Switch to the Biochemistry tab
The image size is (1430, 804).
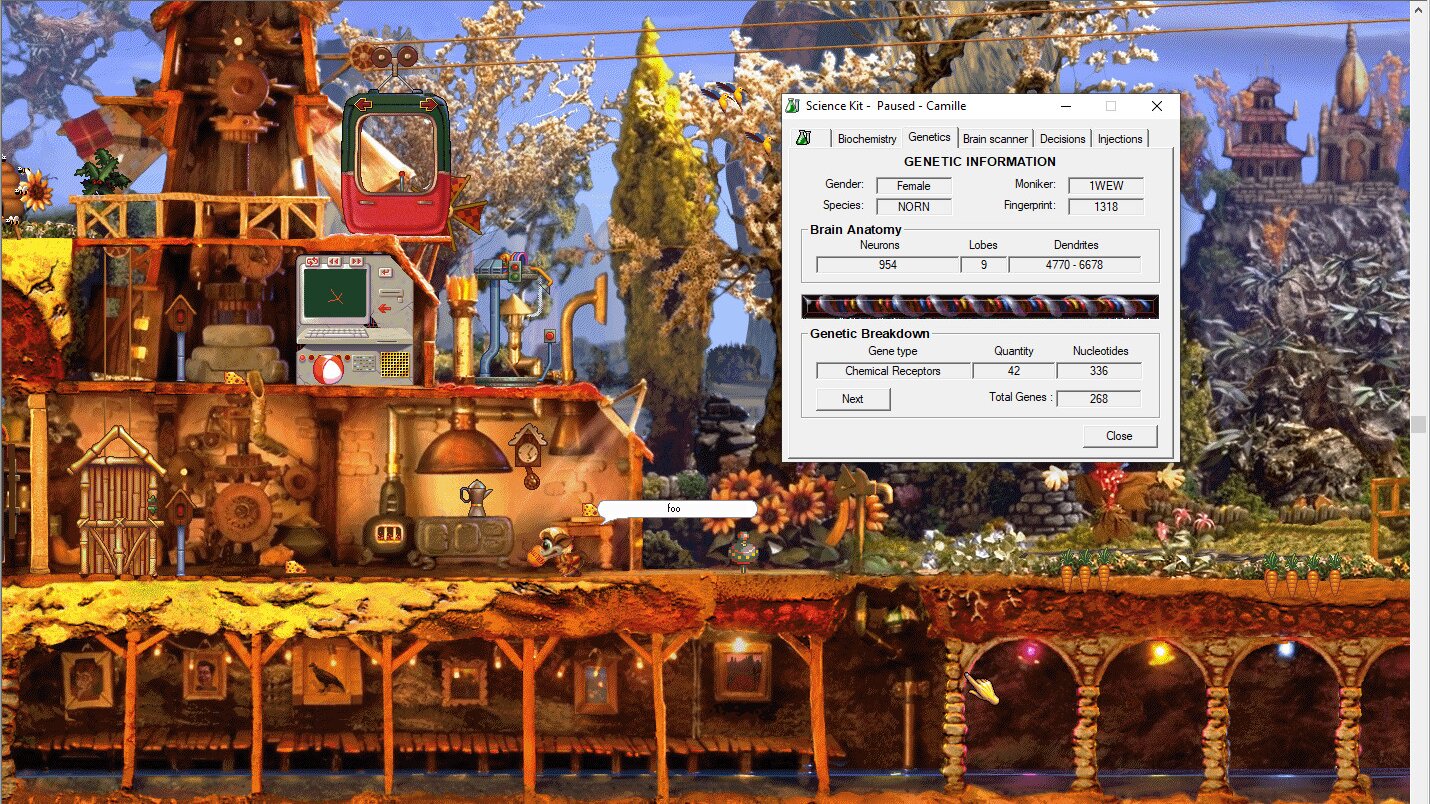point(866,139)
